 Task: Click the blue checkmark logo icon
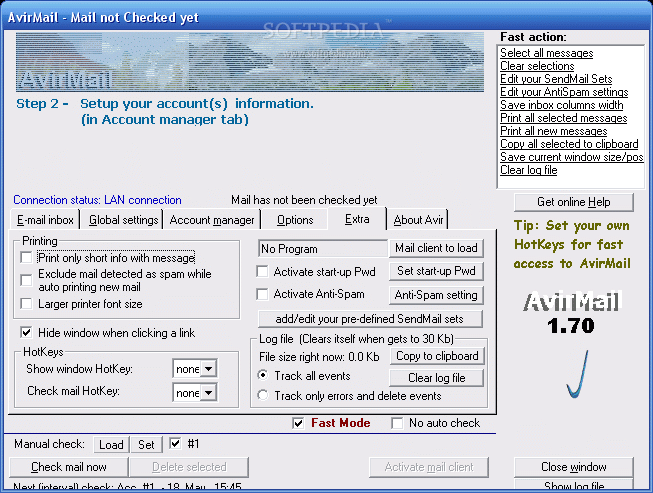tap(578, 373)
